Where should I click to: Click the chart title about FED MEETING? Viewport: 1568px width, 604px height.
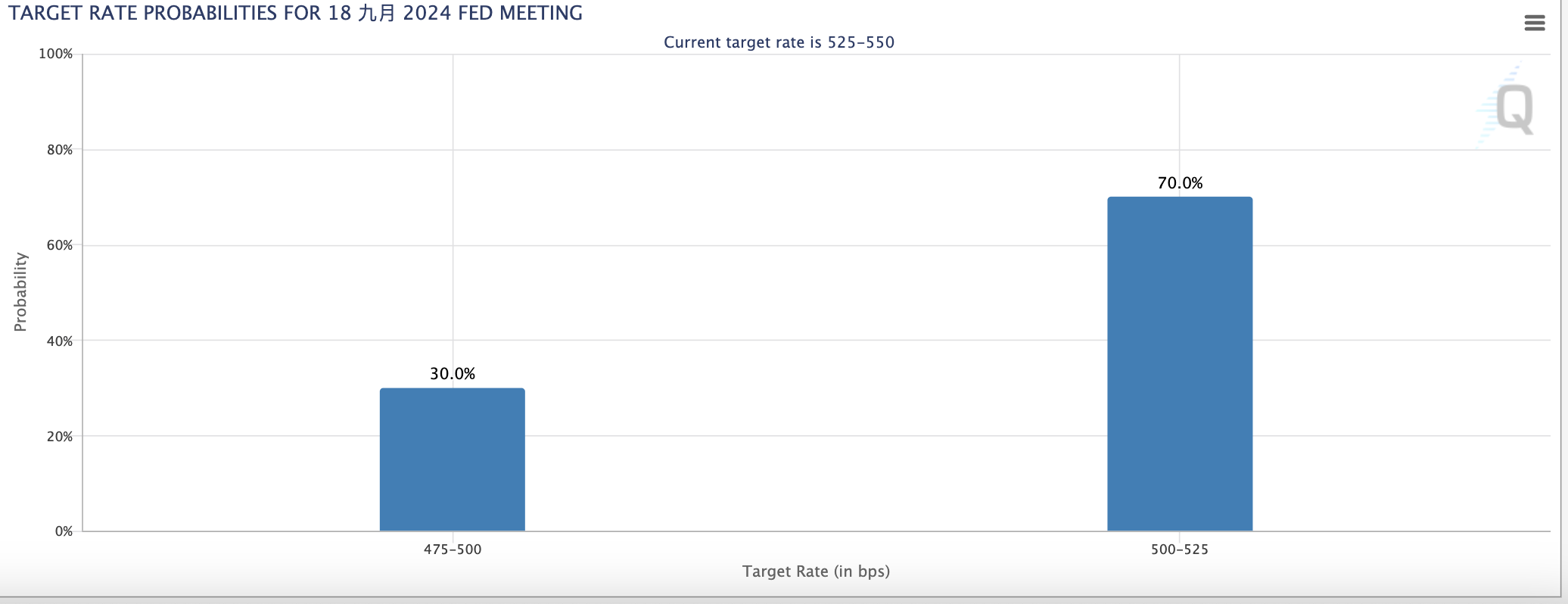295,14
